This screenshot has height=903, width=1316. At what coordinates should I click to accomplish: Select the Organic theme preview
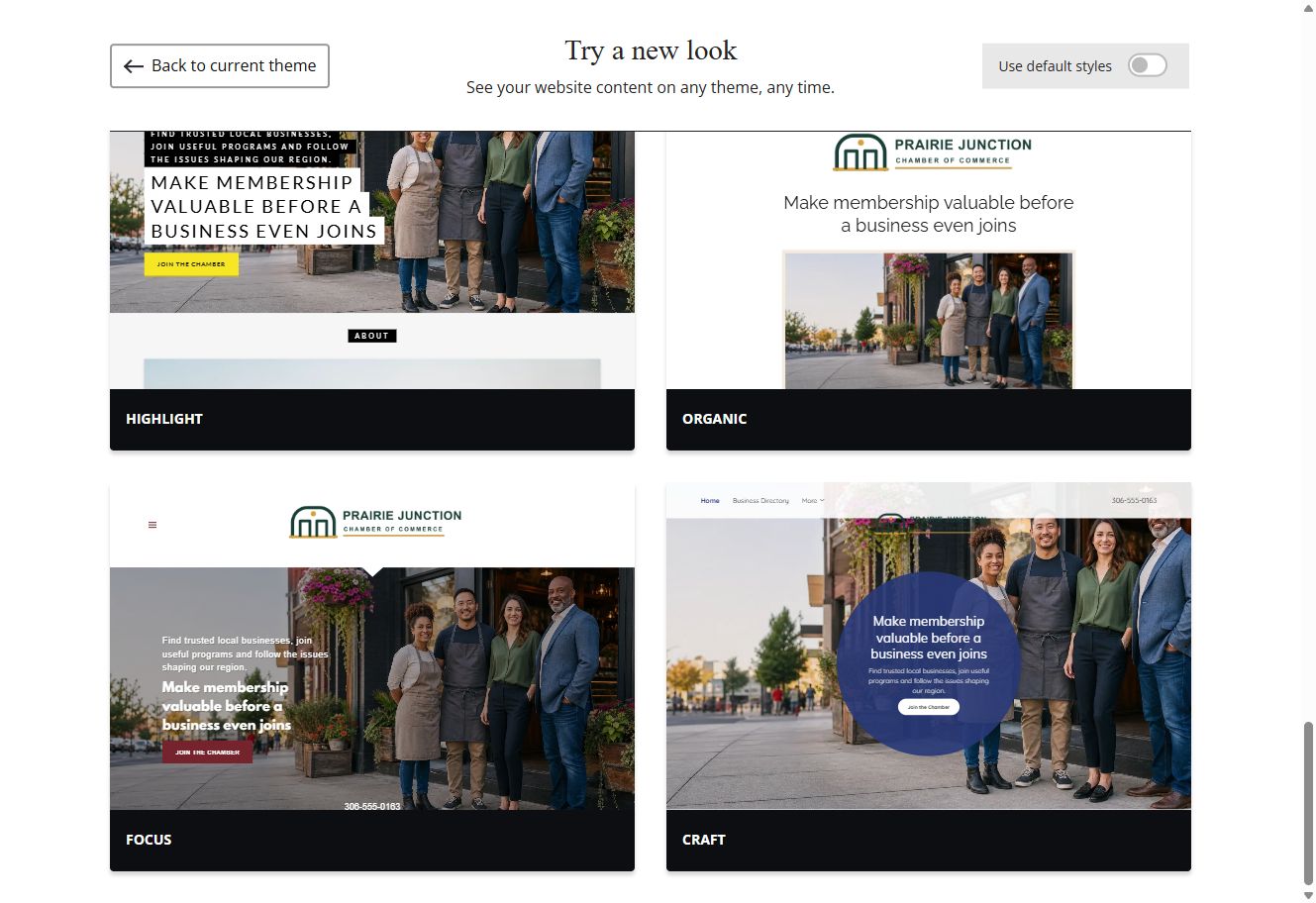coord(929,259)
